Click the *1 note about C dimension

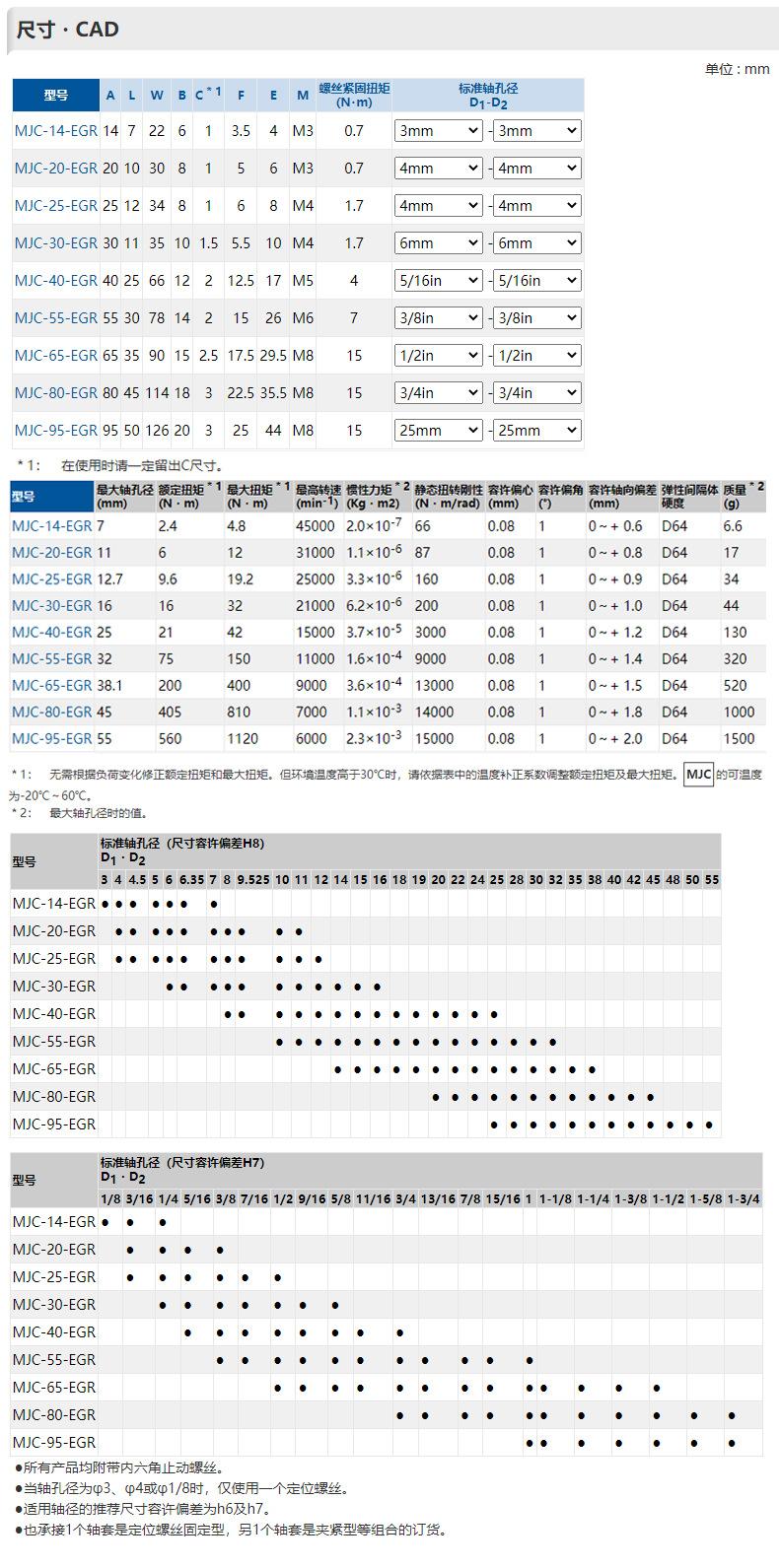tap(120, 465)
